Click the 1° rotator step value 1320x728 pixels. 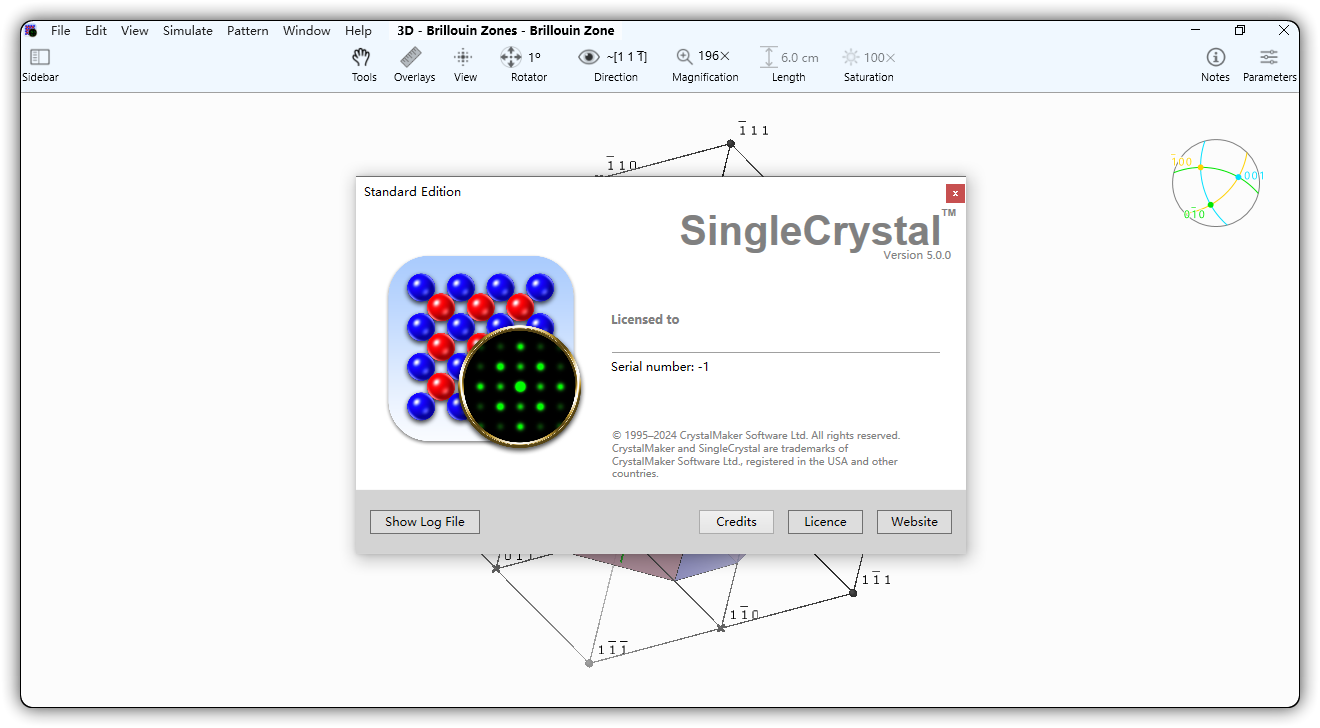pyautogui.click(x=535, y=57)
